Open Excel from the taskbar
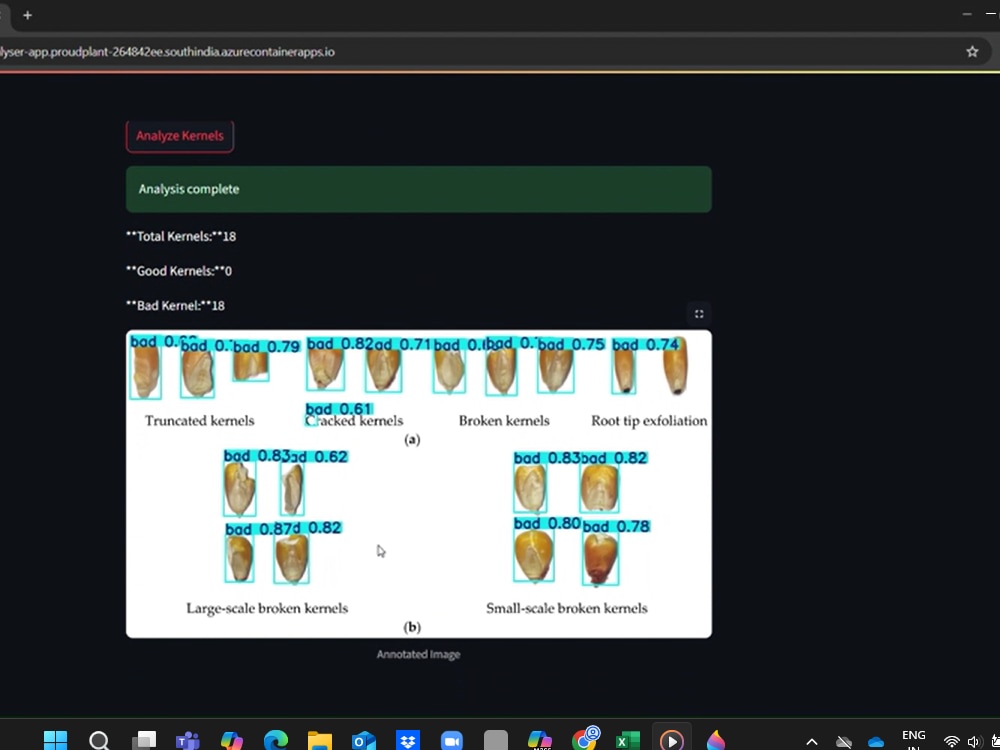Image resolution: width=1000 pixels, height=750 pixels. pyautogui.click(x=628, y=741)
